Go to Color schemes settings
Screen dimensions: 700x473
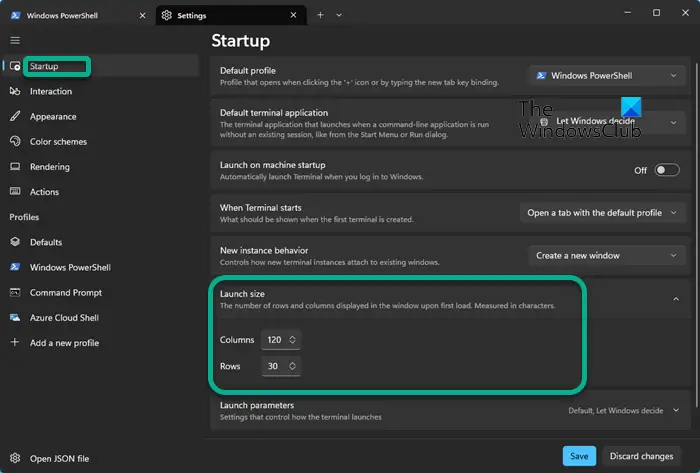pyautogui.click(x=101, y=141)
